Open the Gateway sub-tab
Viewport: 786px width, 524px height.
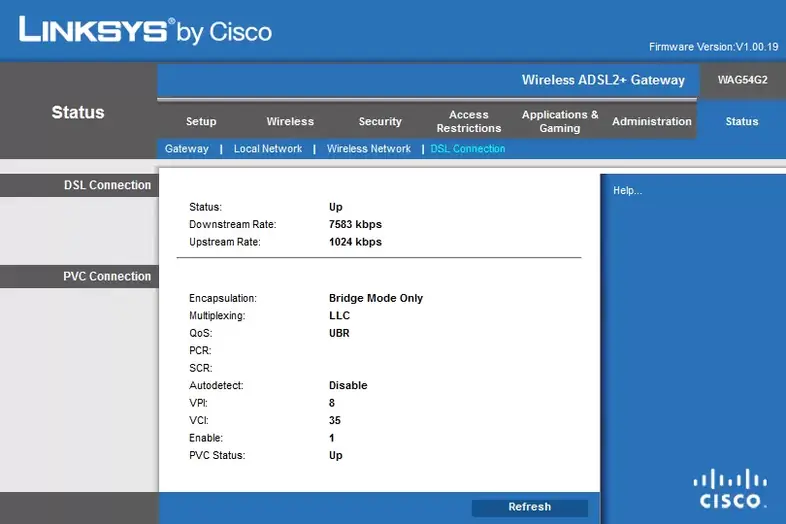point(186,149)
